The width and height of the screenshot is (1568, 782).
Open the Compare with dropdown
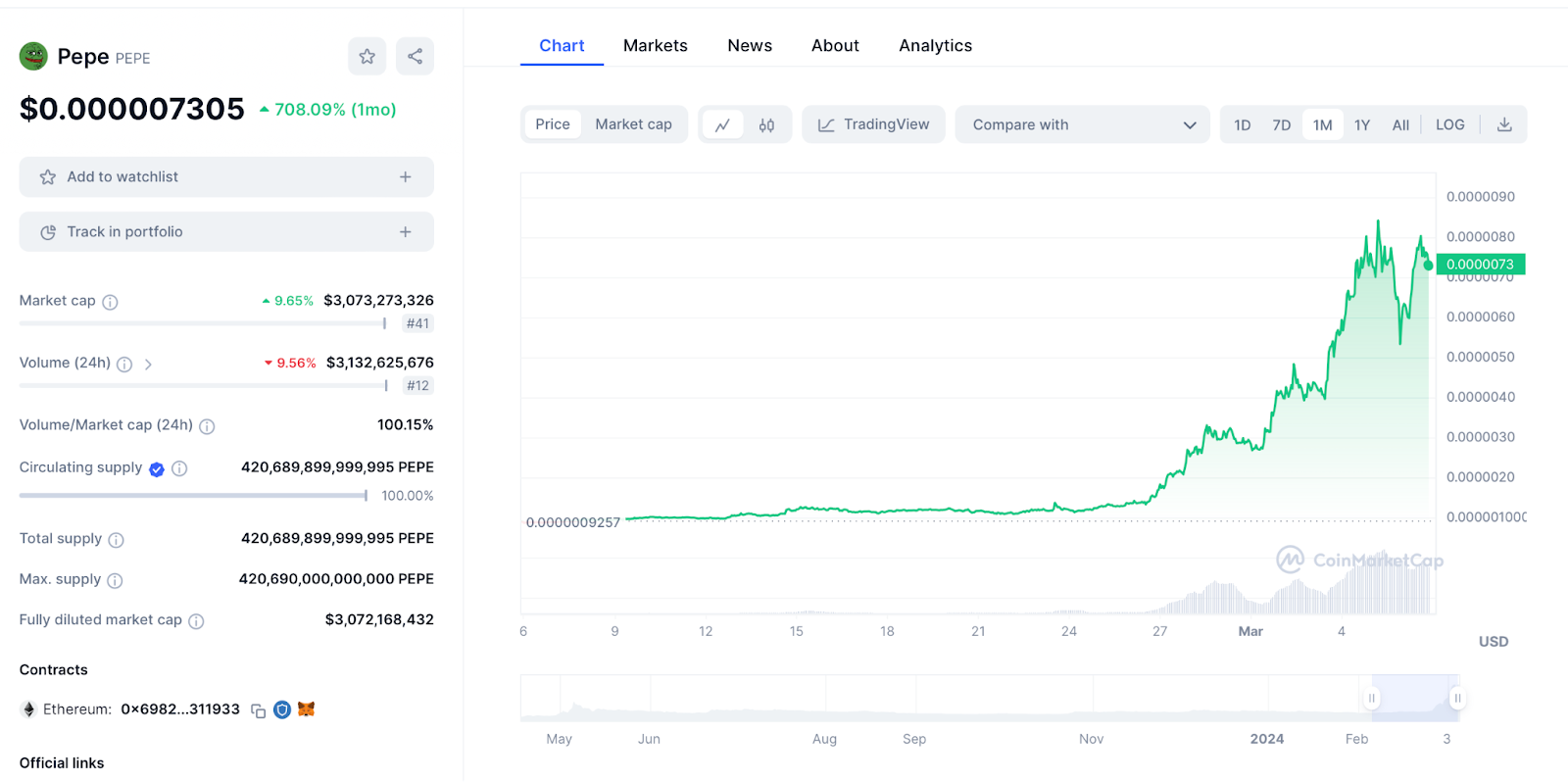coord(1083,124)
